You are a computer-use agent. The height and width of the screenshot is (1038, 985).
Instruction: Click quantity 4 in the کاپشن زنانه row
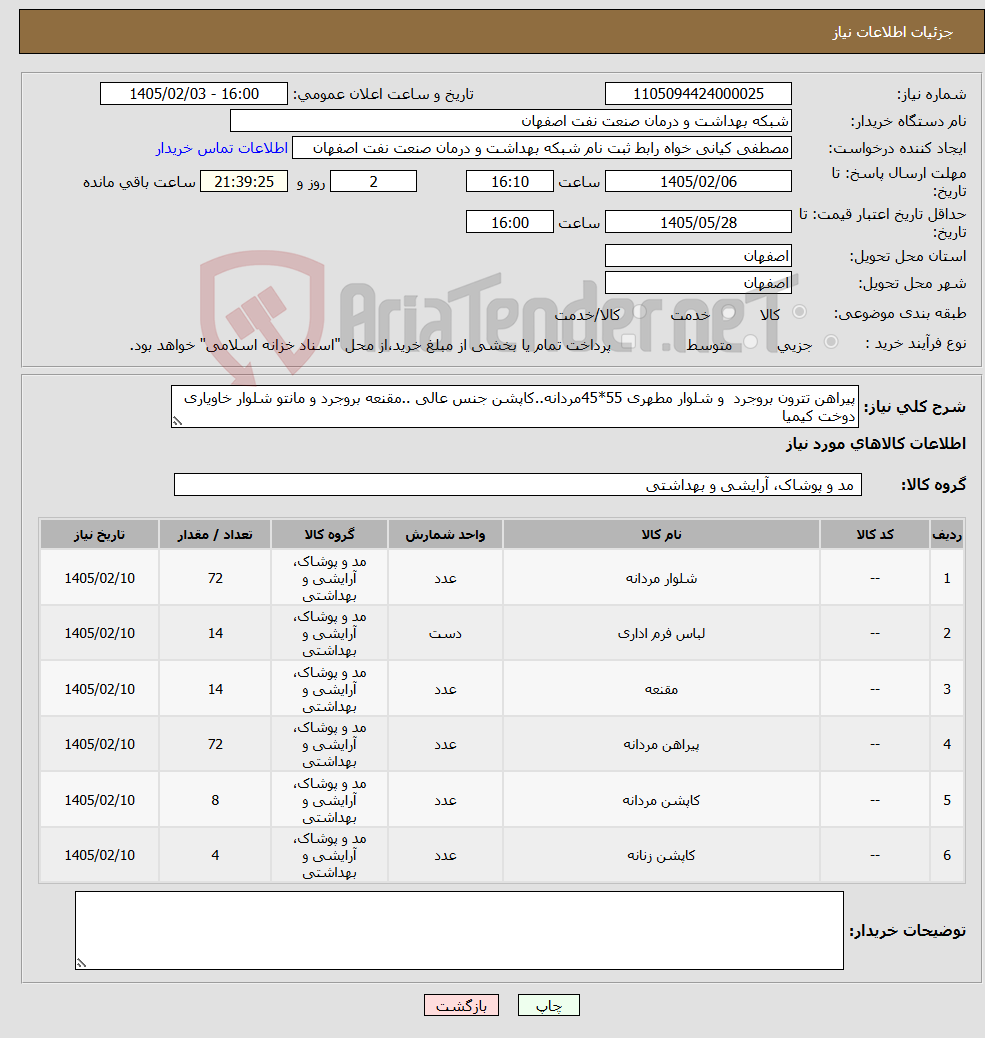(215, 855)
